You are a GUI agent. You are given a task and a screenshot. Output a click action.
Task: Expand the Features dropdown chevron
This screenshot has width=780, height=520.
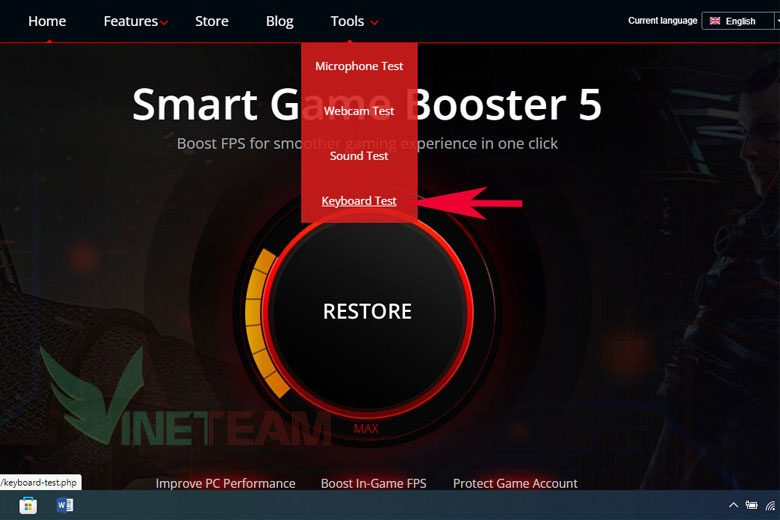pos(164,23)
